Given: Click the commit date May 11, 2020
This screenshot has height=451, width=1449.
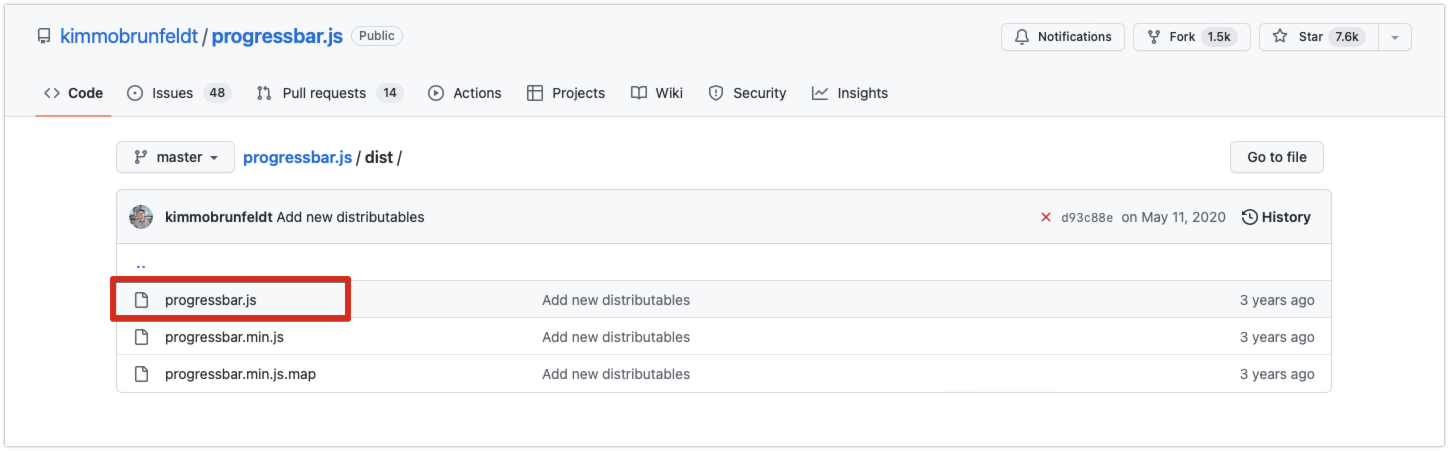Looking at the screenshot, I should point(1174,217).
